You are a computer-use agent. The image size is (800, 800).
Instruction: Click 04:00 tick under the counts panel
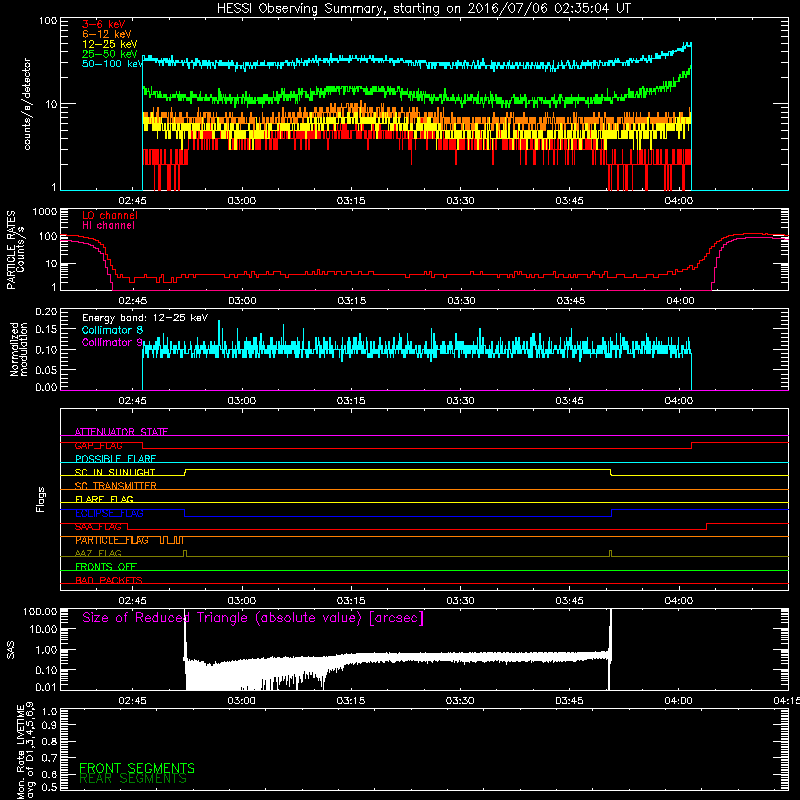679,201
